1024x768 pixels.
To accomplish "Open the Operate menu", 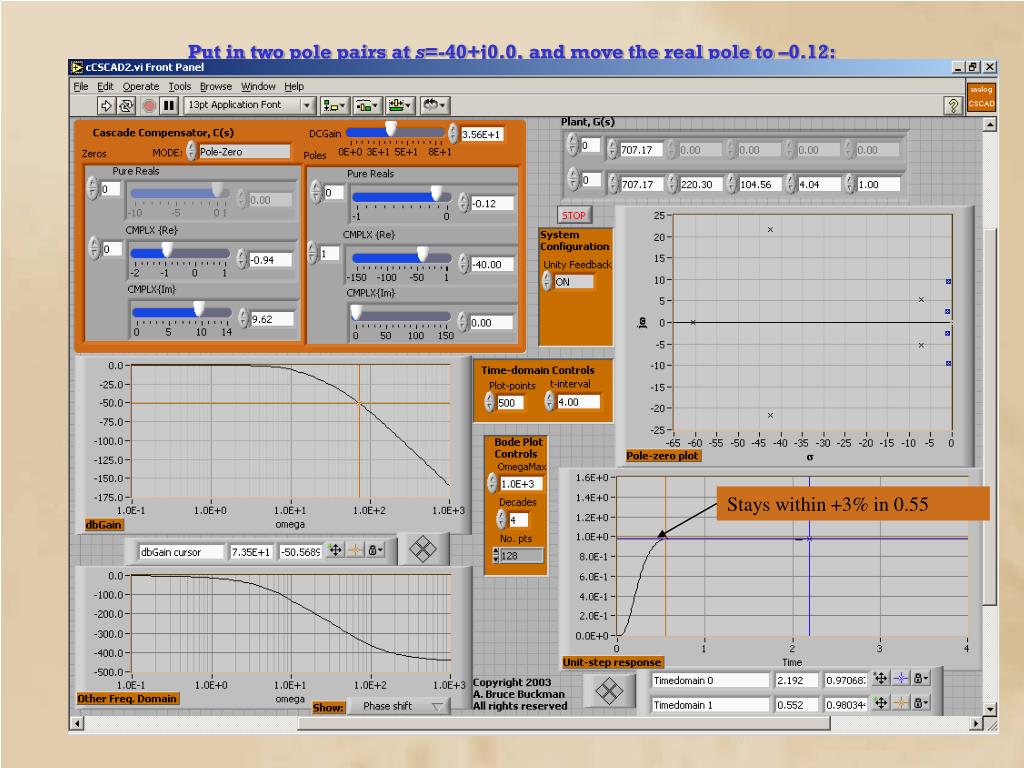I will tap(140, 86).
